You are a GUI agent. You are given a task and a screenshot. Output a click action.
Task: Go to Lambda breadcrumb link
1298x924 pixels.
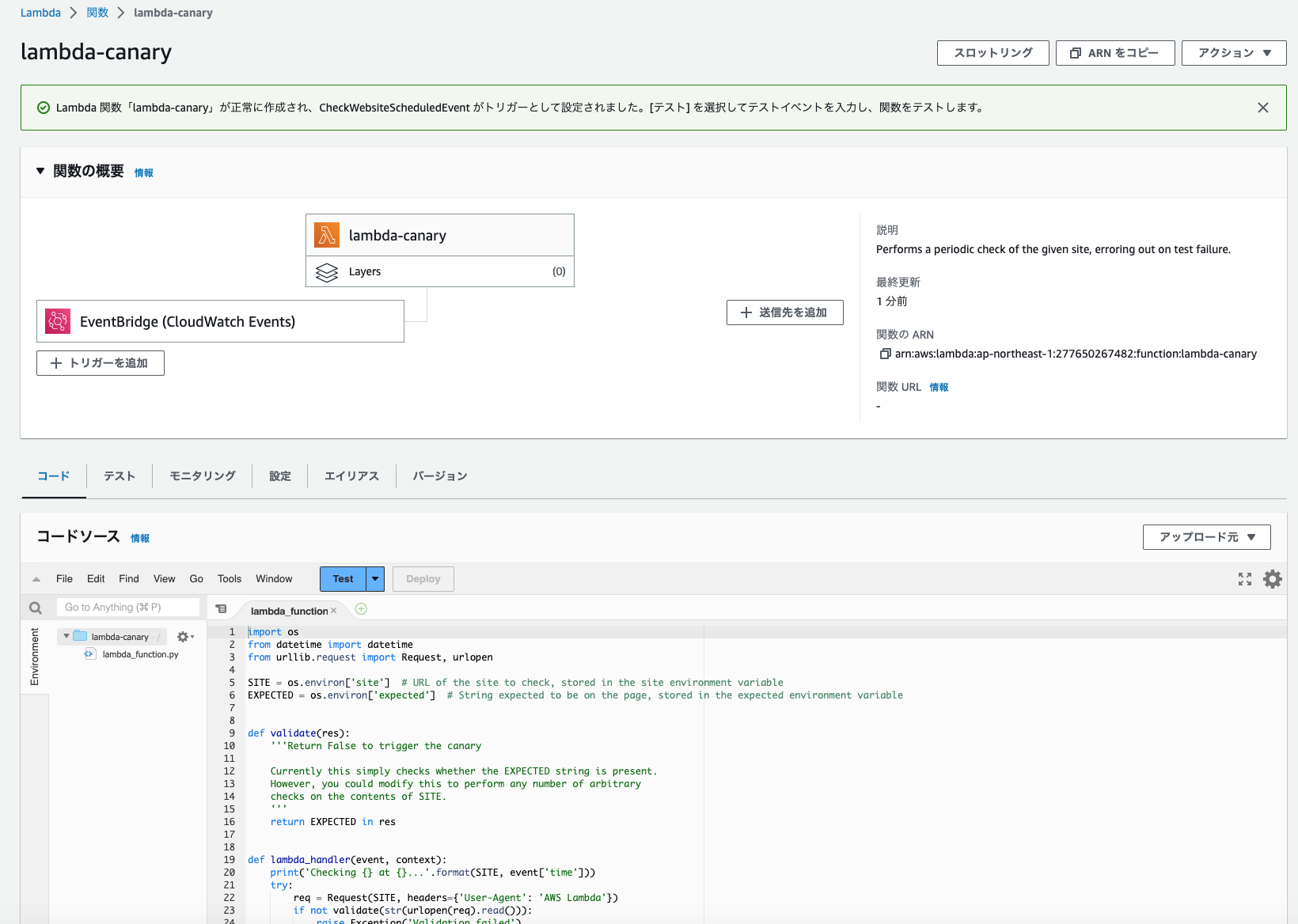click(x=40, y=13)
